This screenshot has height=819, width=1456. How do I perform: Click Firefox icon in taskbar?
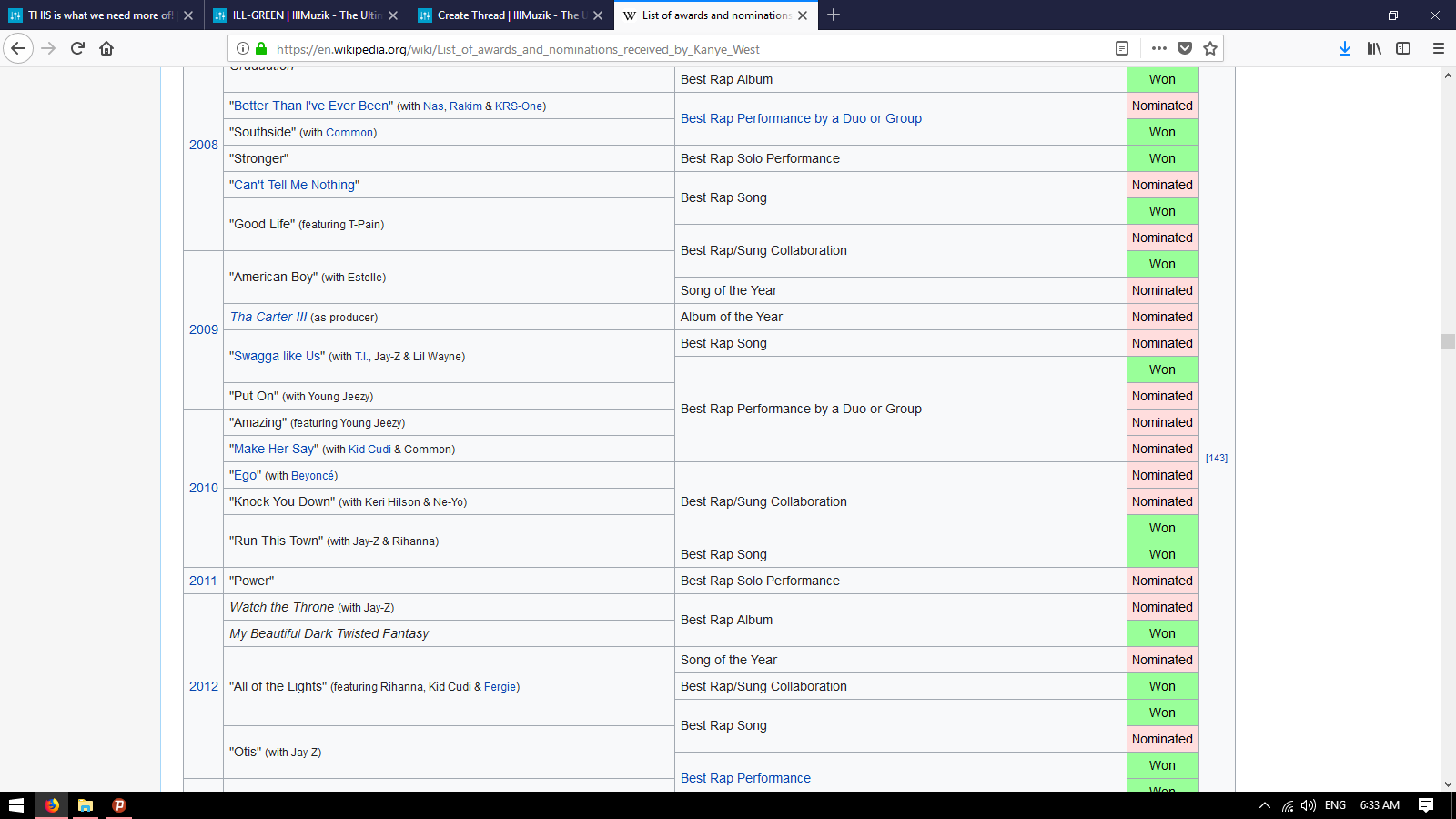click(x=52, y=805)
